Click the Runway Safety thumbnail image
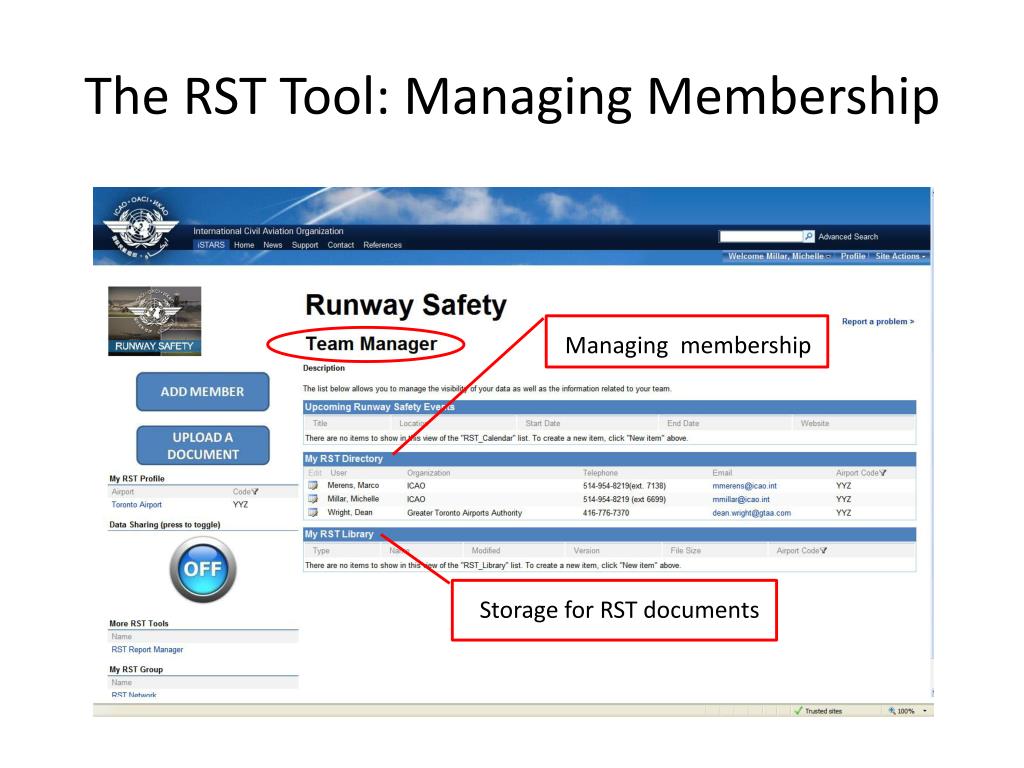1024x768 pixels. [x=155, y=321]
